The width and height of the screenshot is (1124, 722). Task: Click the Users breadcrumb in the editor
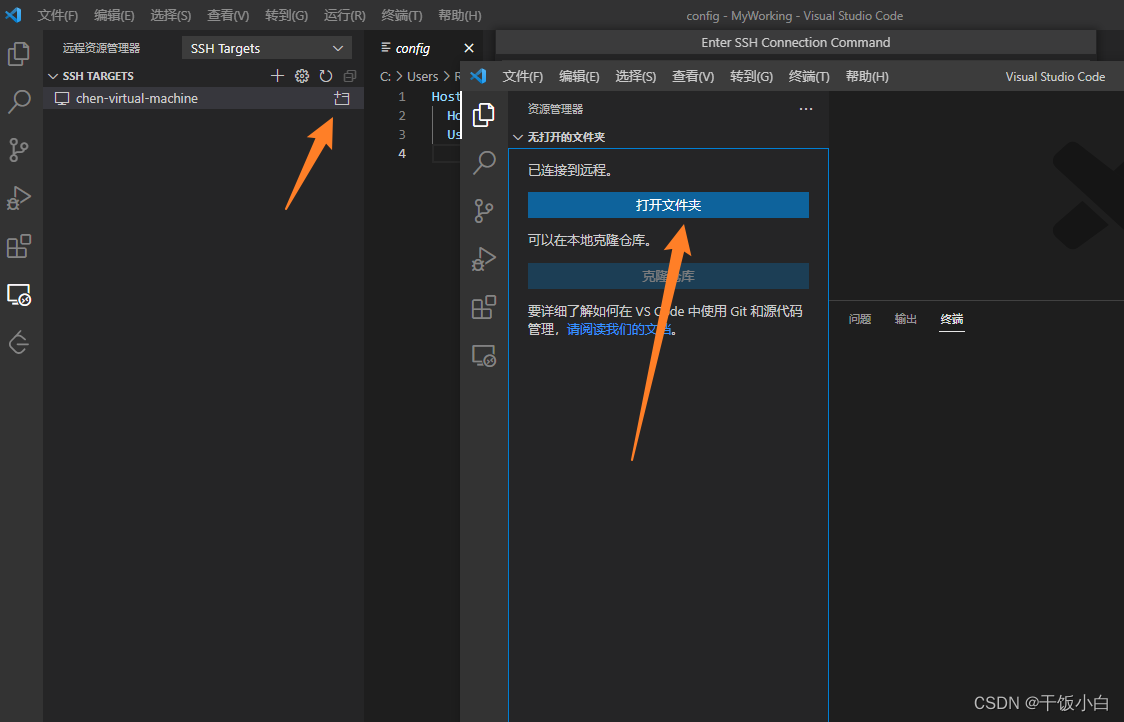point(422,76)
